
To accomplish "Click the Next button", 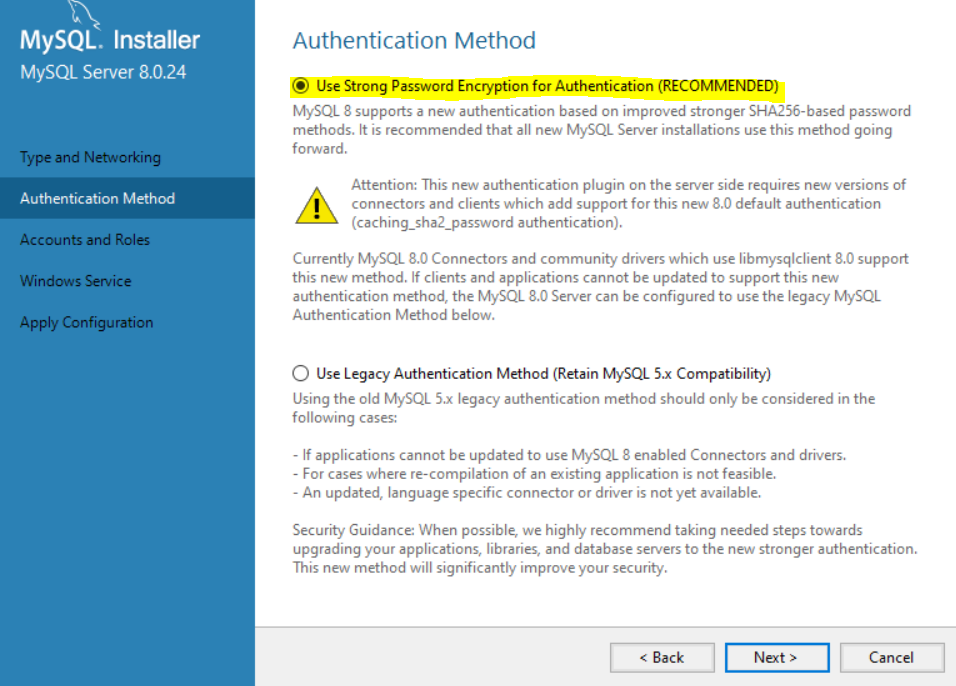I will [x=777, y=657].
